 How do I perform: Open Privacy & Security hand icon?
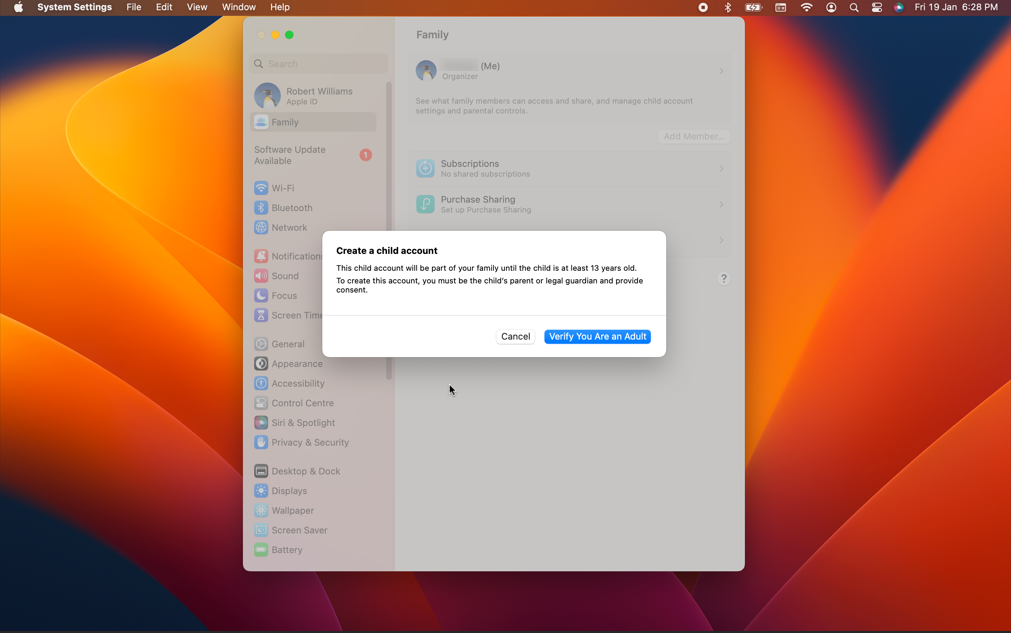tap(261, 442)
